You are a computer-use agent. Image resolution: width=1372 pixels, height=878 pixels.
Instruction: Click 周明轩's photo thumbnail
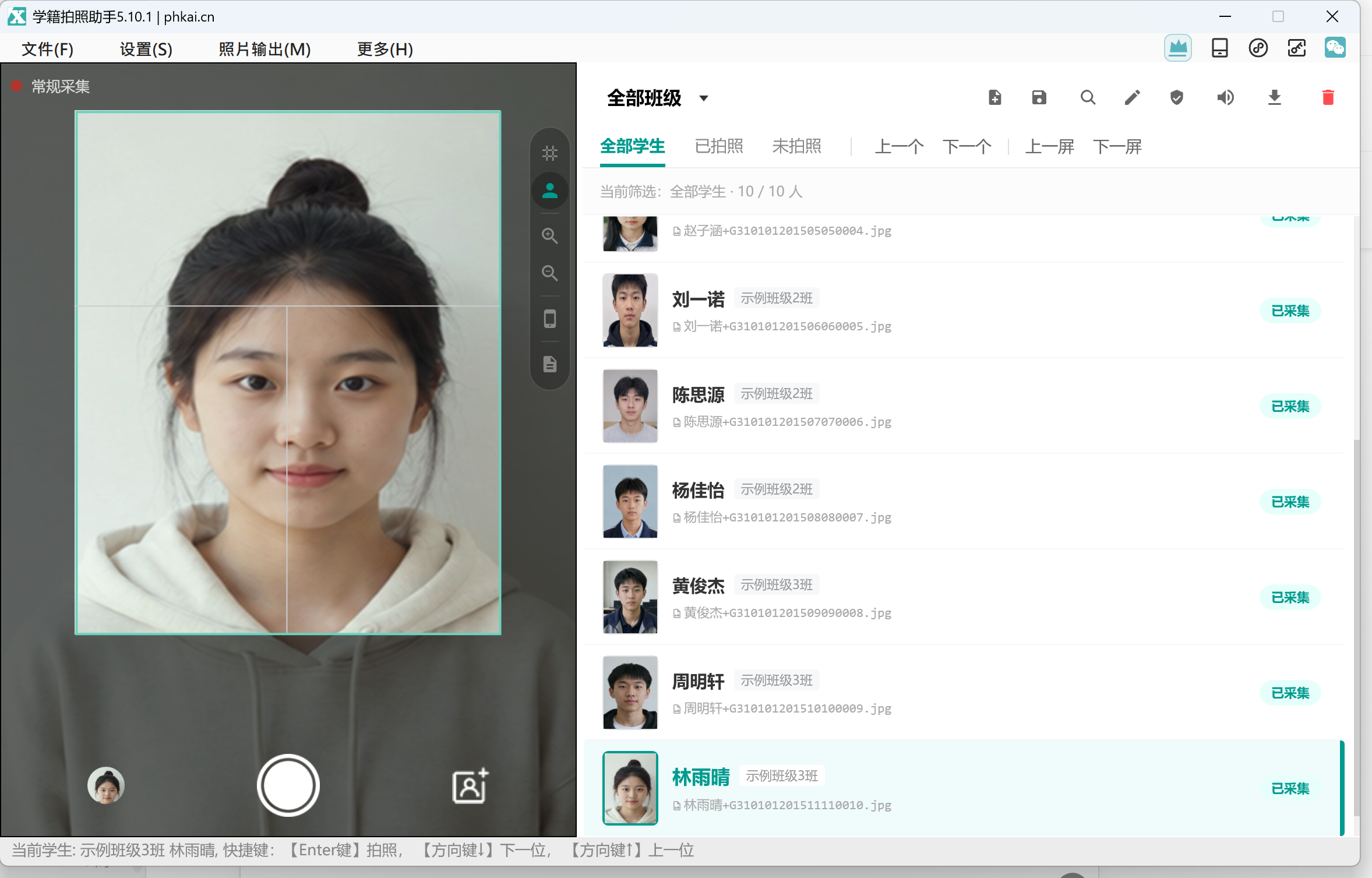[630, 692]
